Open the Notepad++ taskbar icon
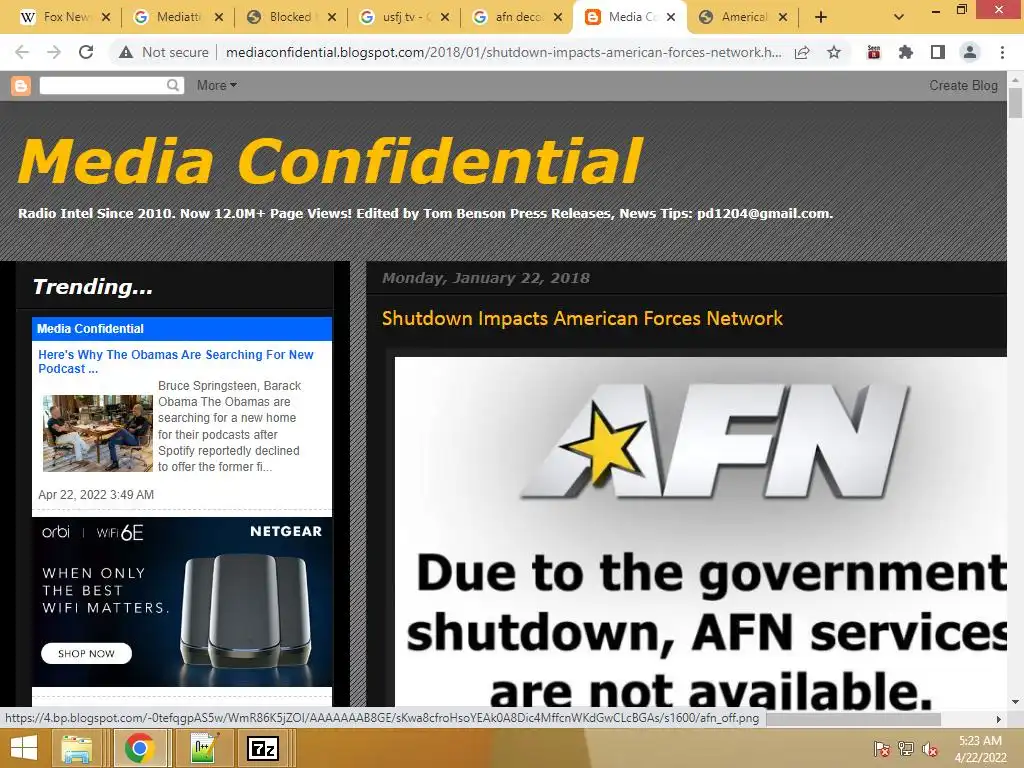The height and width of the screenshot is (768, 1024). click(x=204, y=748)
